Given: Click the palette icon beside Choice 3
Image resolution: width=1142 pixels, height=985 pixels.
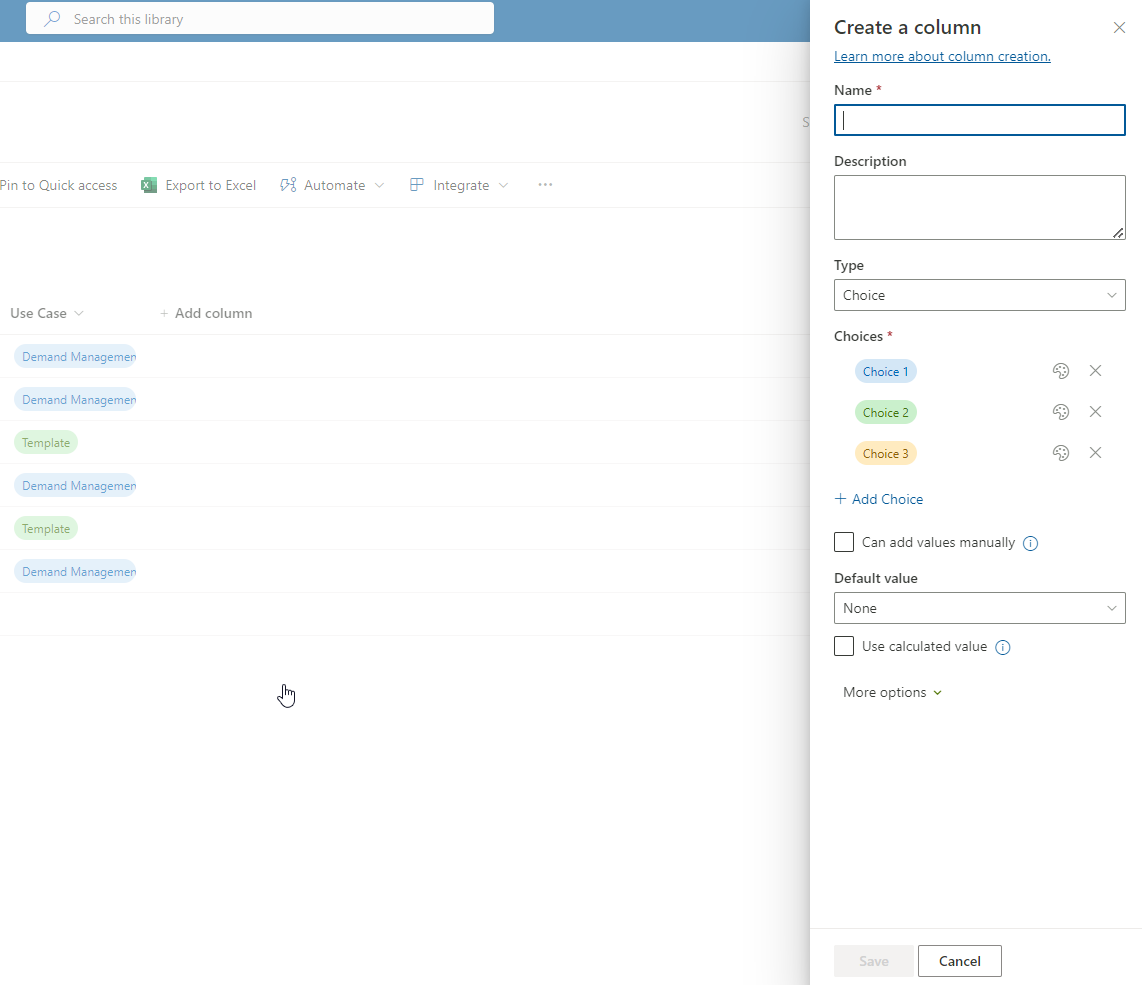Looking at the screenshot, I should pyautogui.click(x=1061, y=453).
